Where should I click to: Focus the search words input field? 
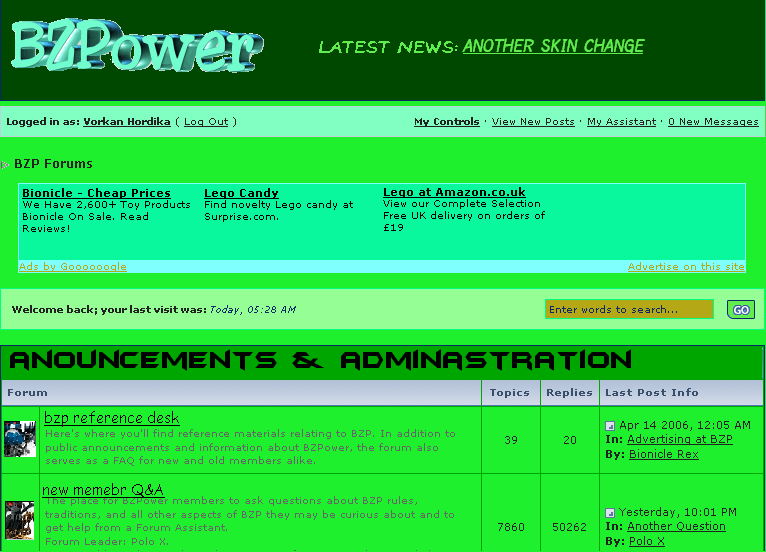(x=629, y=309)
